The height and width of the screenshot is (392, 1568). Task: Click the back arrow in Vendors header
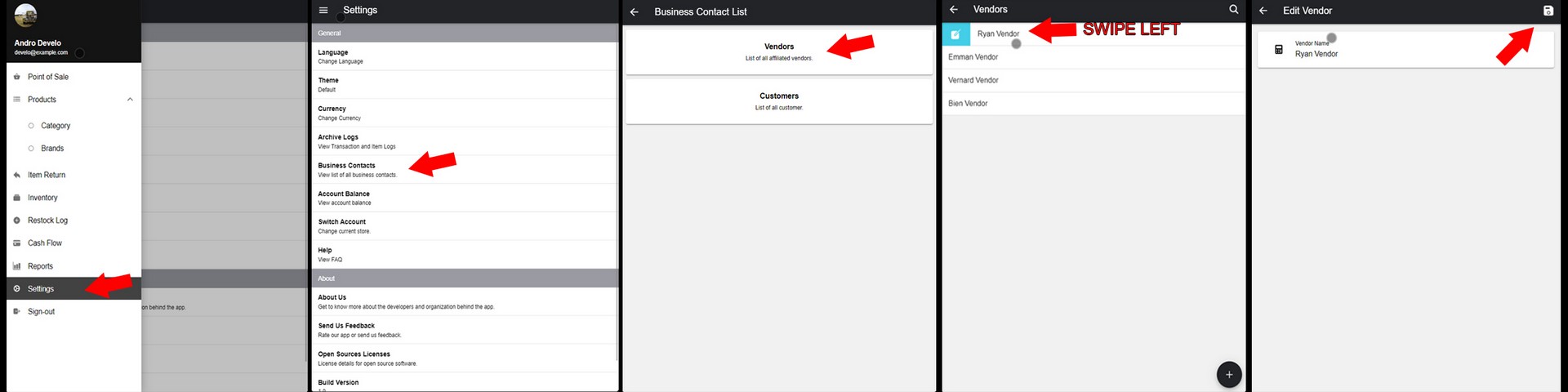coord(954,10)
